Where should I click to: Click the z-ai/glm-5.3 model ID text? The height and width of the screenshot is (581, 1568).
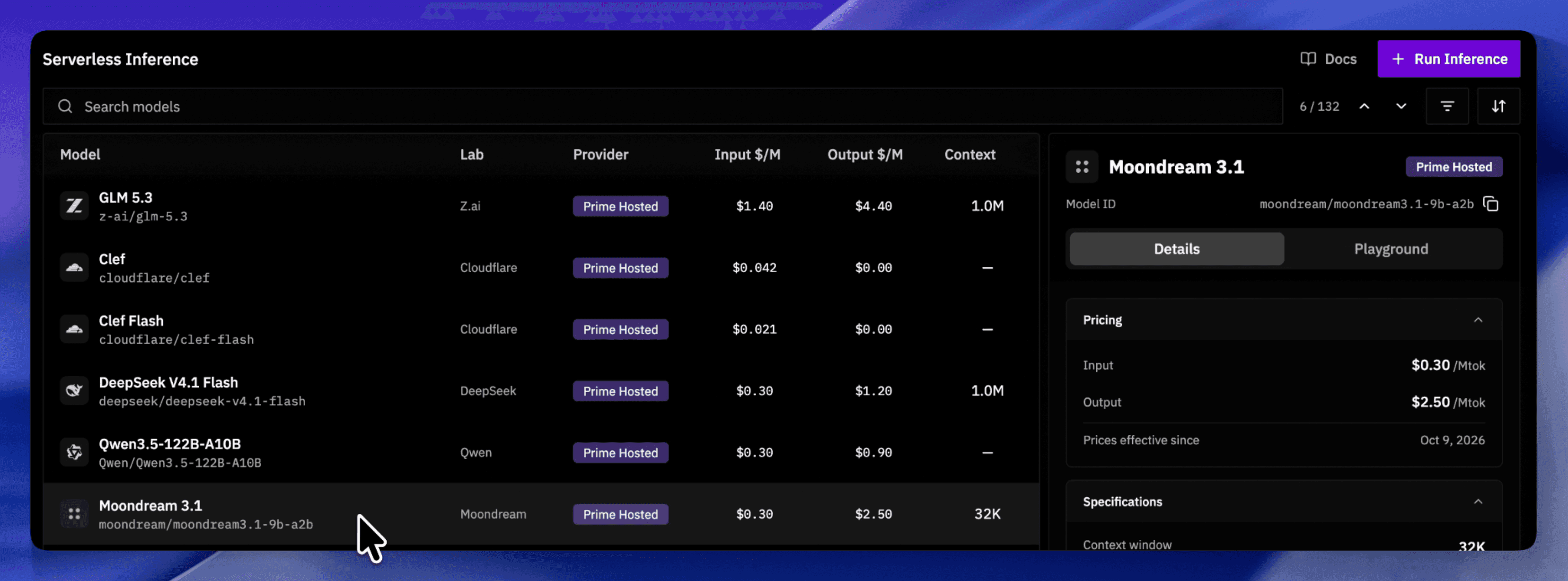(x=143, y=217)
